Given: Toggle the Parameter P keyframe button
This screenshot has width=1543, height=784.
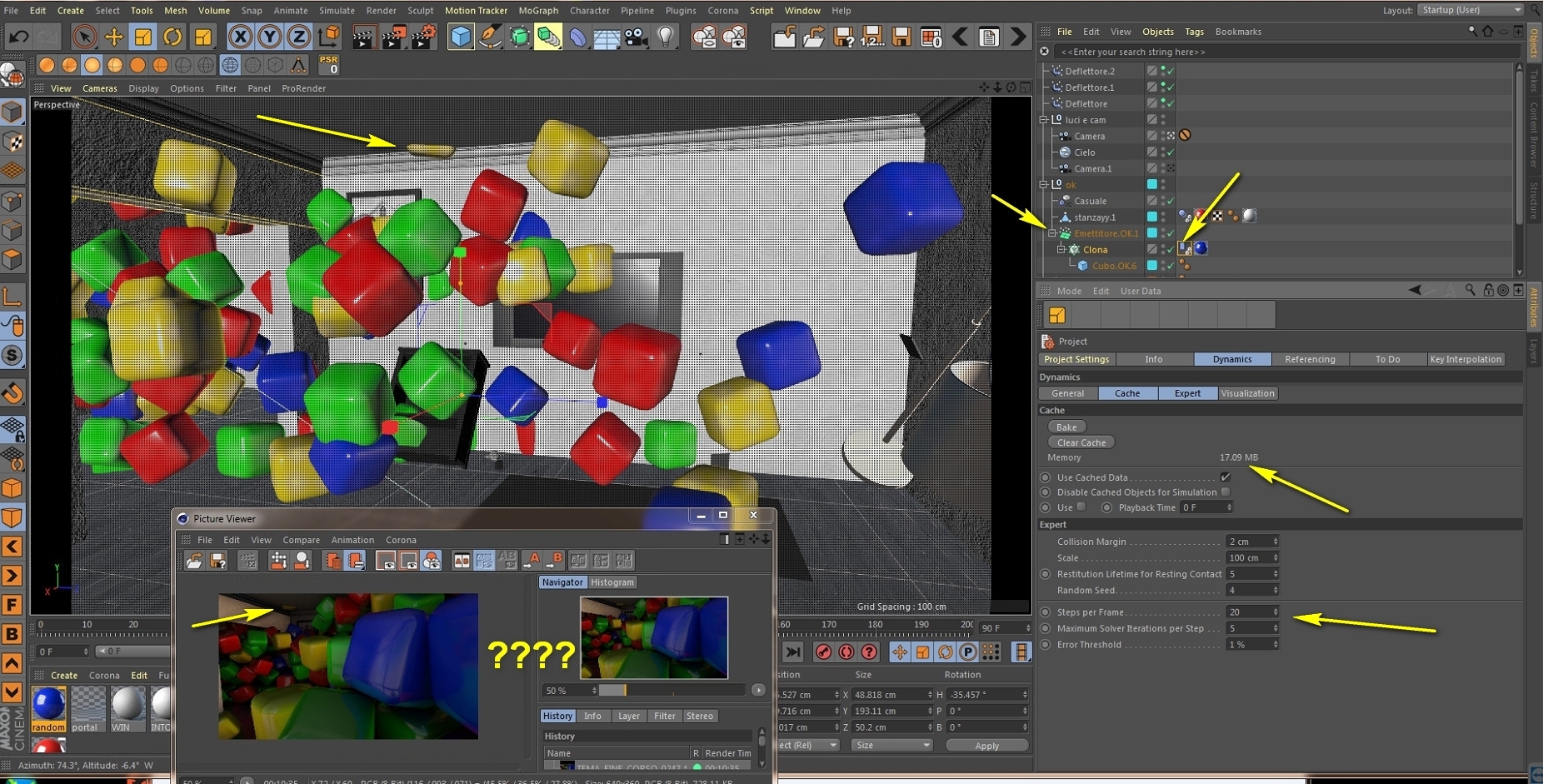Looking at the screenshot, I should coord(968,652).
